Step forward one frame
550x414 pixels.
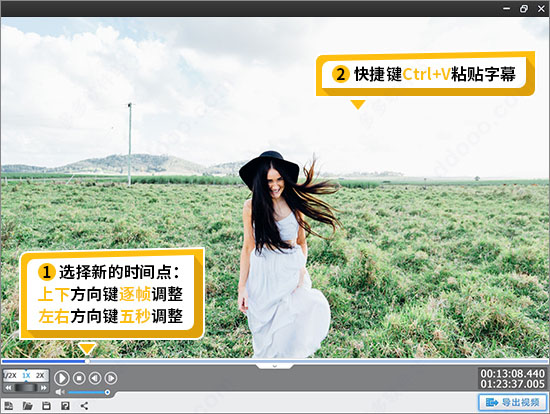pyautogui.click(x=111, y=378)
